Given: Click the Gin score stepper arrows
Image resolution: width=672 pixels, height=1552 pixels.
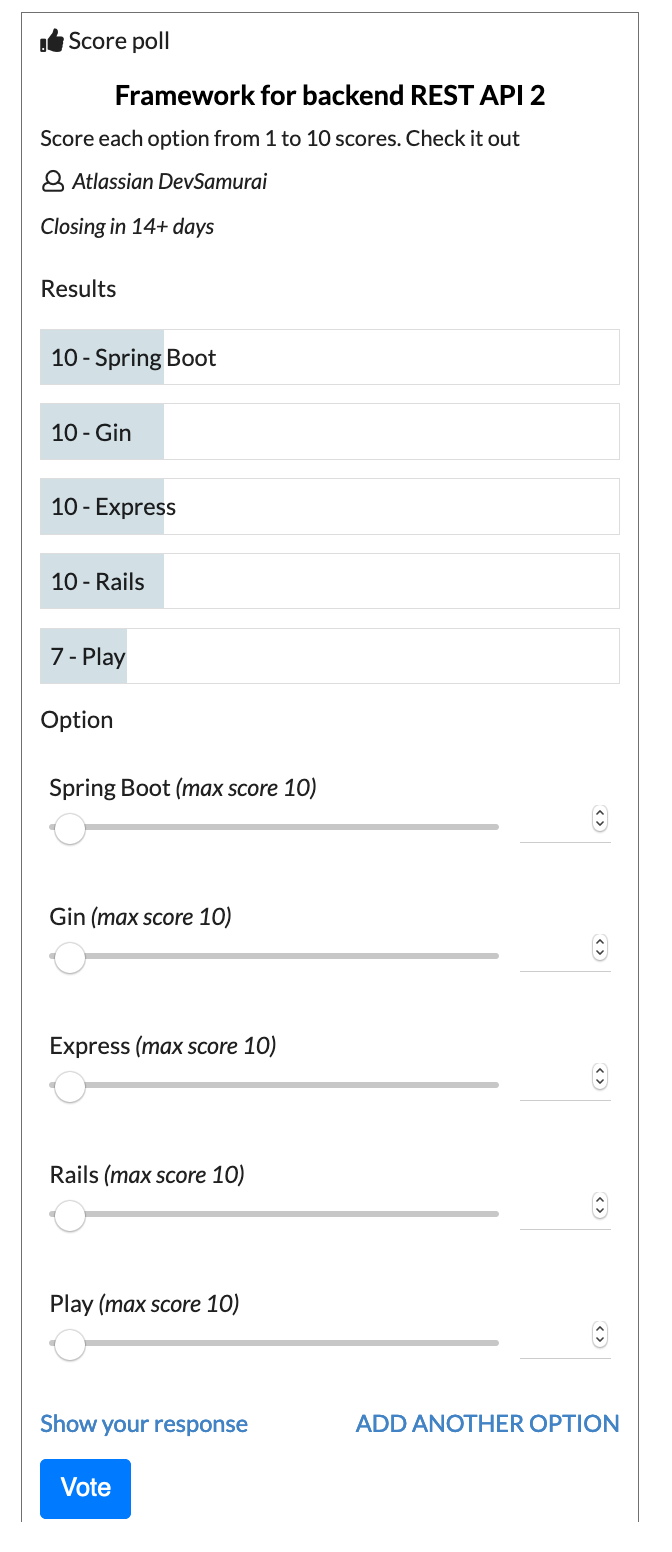Looking at the screenshot, I should click(600, 947).
